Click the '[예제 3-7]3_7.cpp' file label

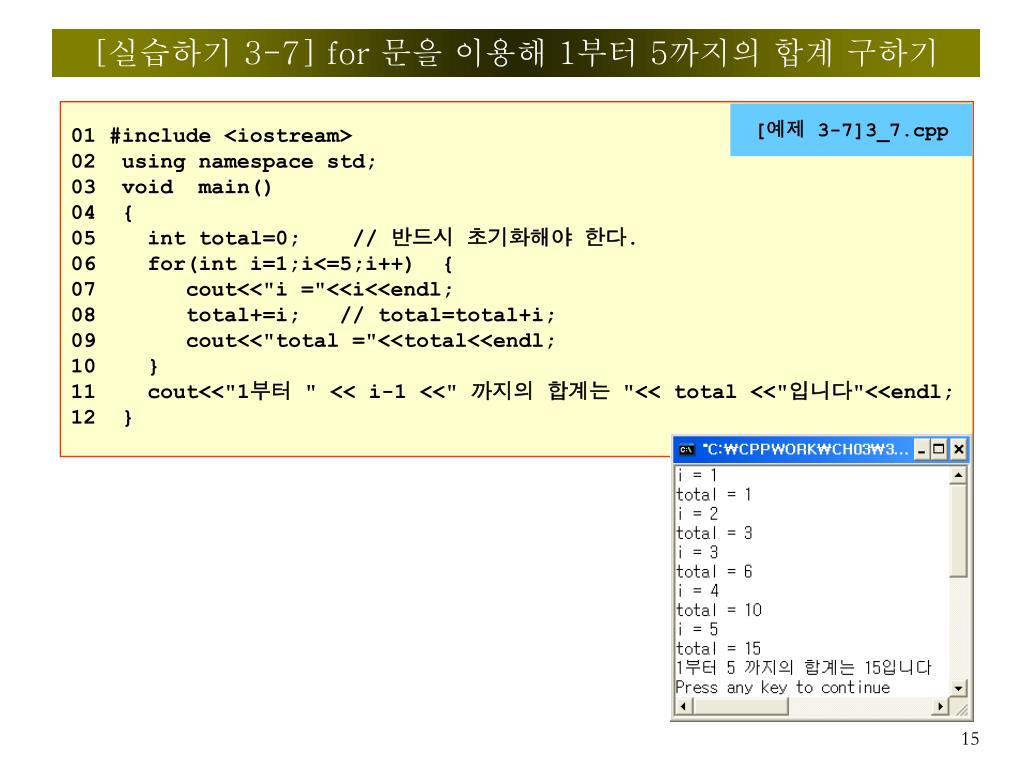[852, 130]
